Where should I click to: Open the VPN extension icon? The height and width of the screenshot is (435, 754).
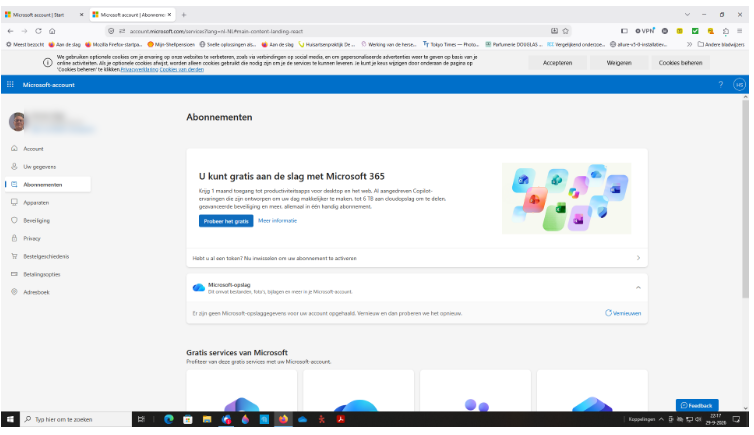click(645, 31)
